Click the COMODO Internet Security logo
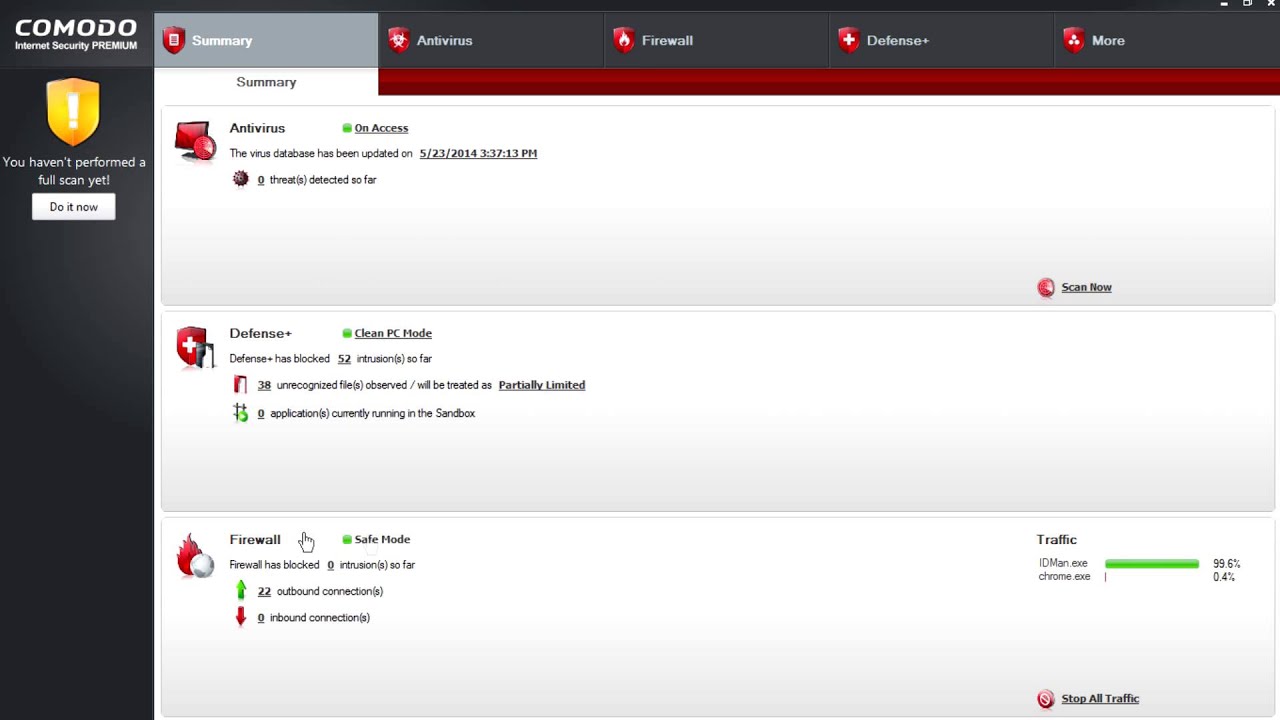The height and width of the screenshot is (720, 1280). click(76, 34)
